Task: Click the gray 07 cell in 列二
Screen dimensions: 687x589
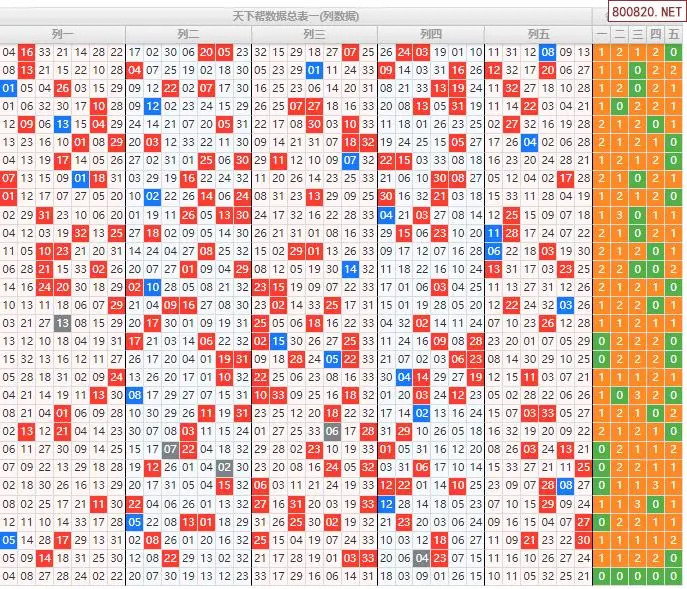Action: 170,449
